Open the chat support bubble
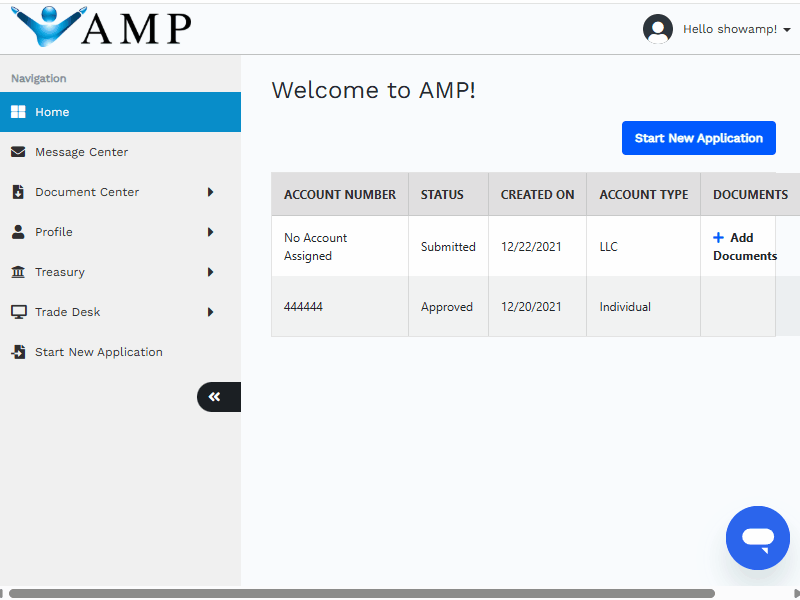This screenshot has width=800, height=600. [758, 538]
